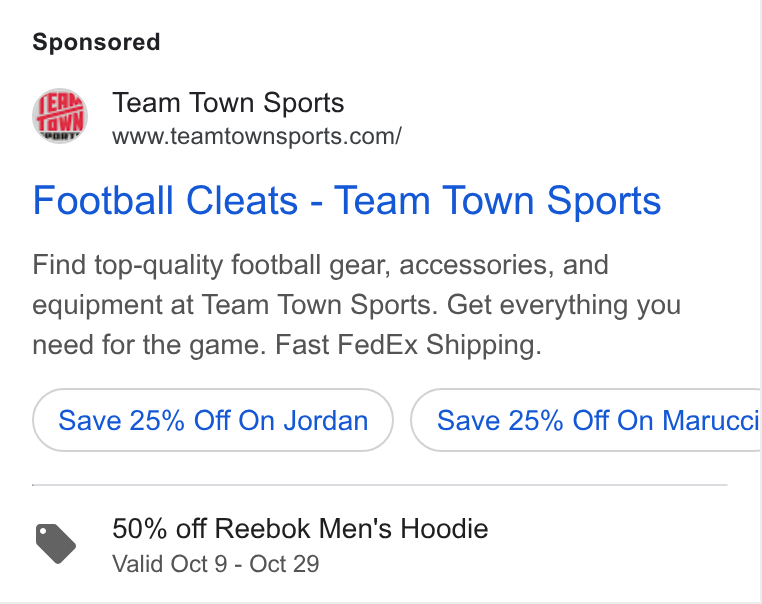Click the Sponsored label
Viewport: 762px width, 604px height.
96,42
